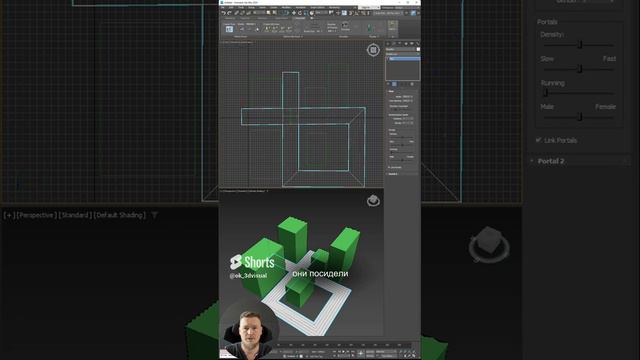Activate the Select and Rotate tool
Viewport: 640px width, 360px height.
pyautogui.click(x=300, y=13)
